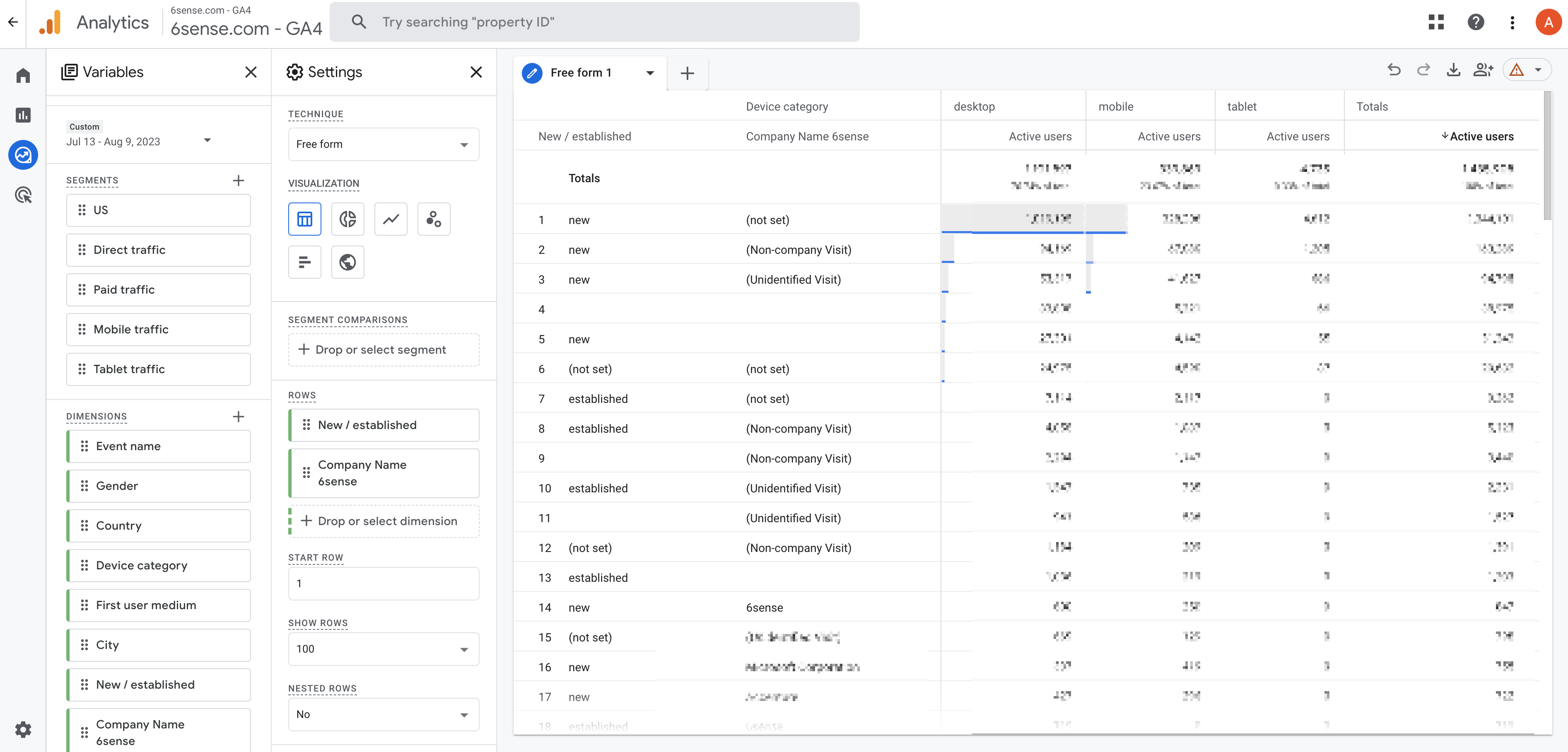
Task: Click the New / established row chip
Action: point(384,425)
